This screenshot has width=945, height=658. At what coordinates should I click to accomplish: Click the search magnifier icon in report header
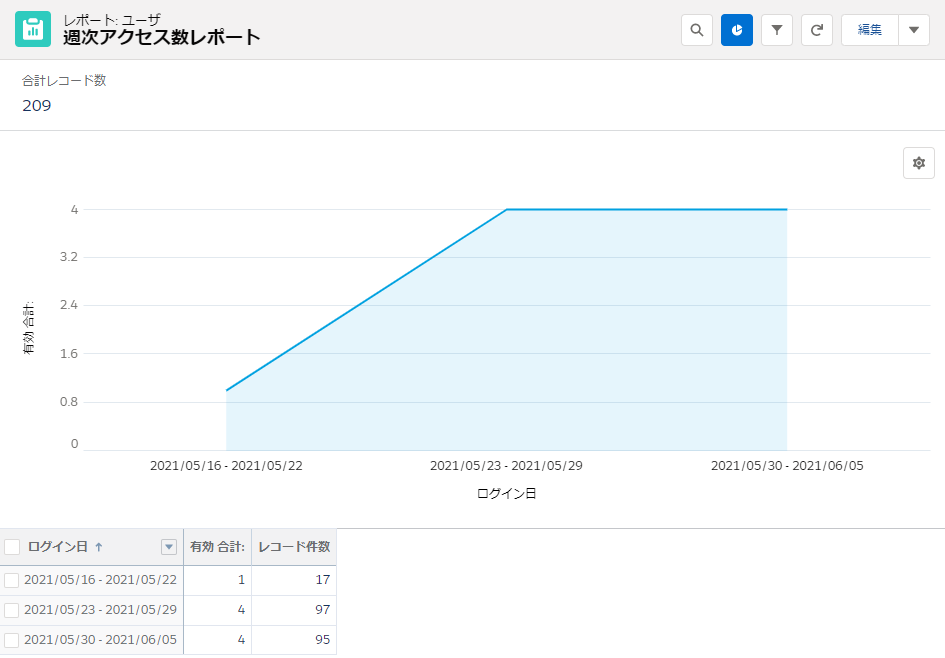pyautogui.click(x=697, y=30)
